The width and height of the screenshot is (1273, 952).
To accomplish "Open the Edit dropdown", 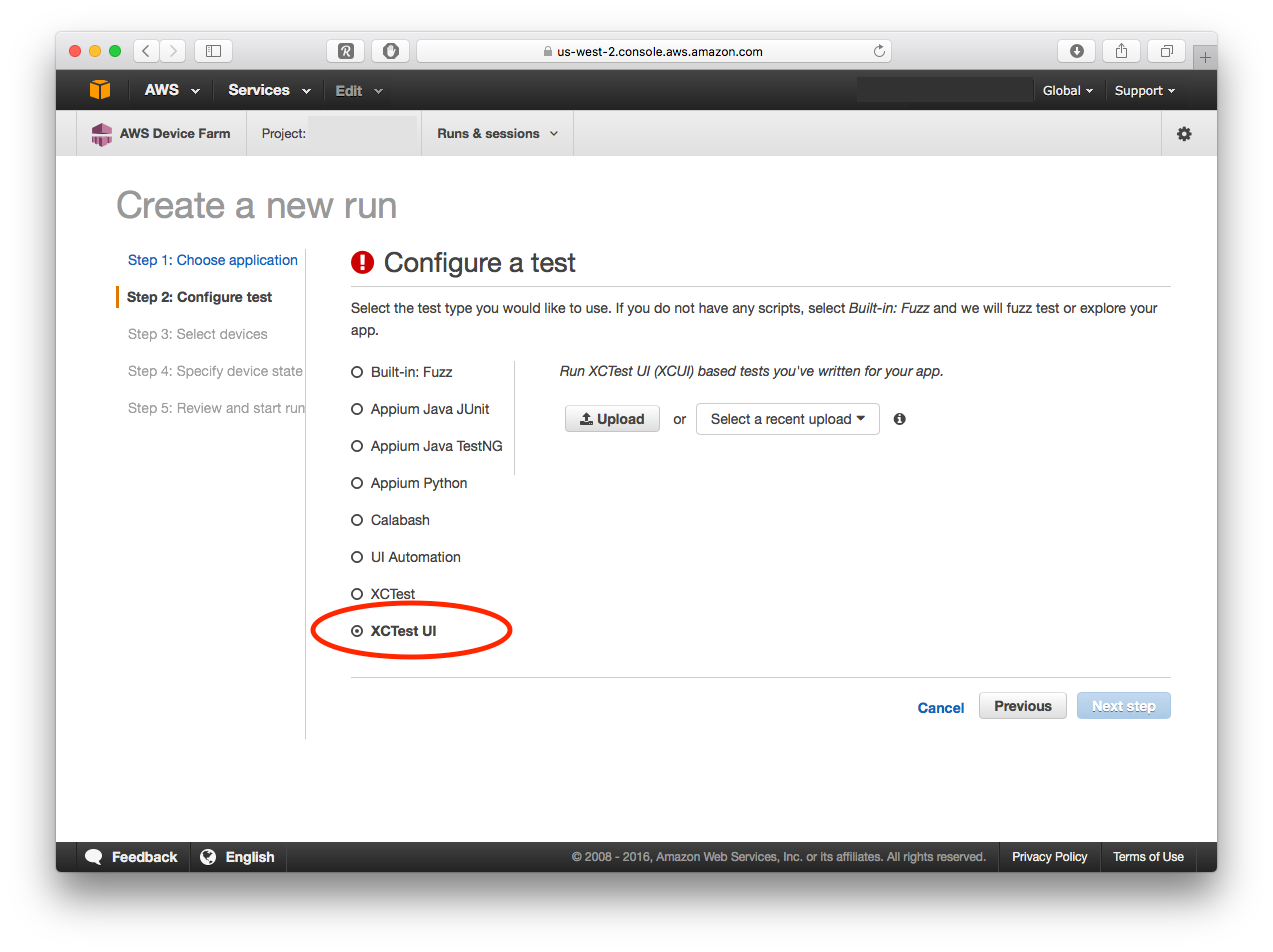I will [359, 91].
